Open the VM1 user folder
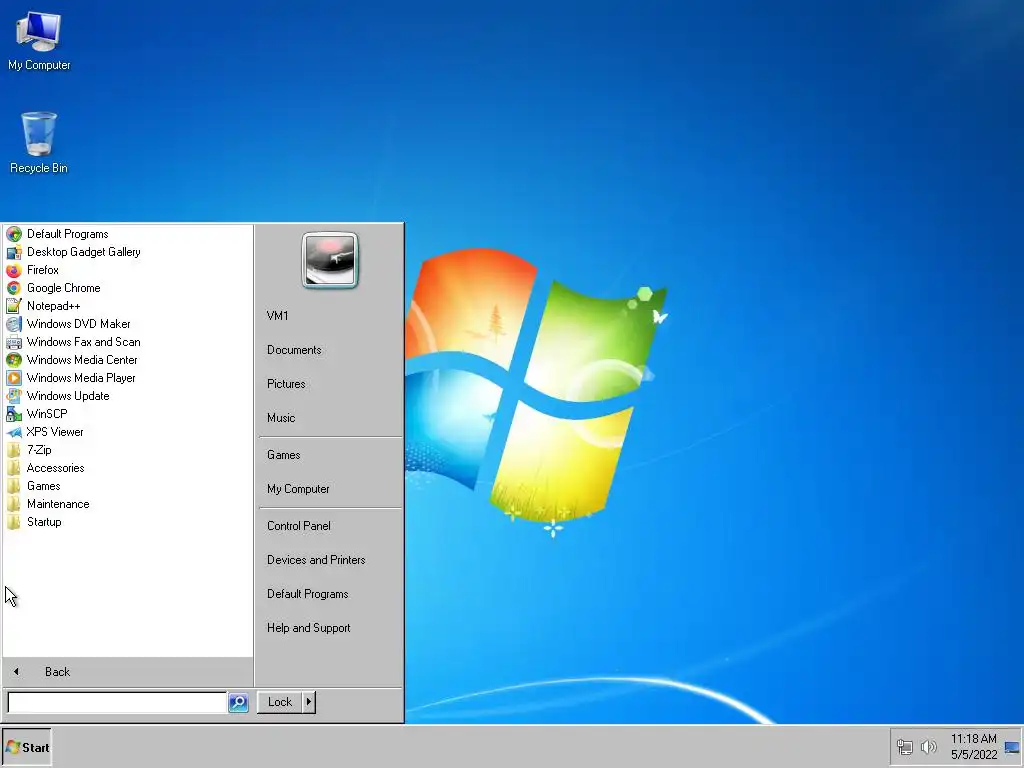The image size is (1024, 768). tap(330, 315)
